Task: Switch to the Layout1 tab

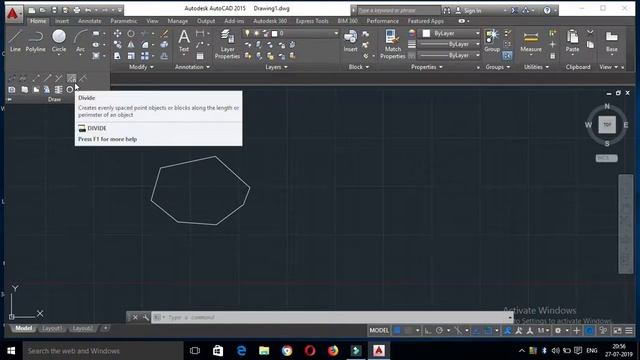Action: pos(52,329)
